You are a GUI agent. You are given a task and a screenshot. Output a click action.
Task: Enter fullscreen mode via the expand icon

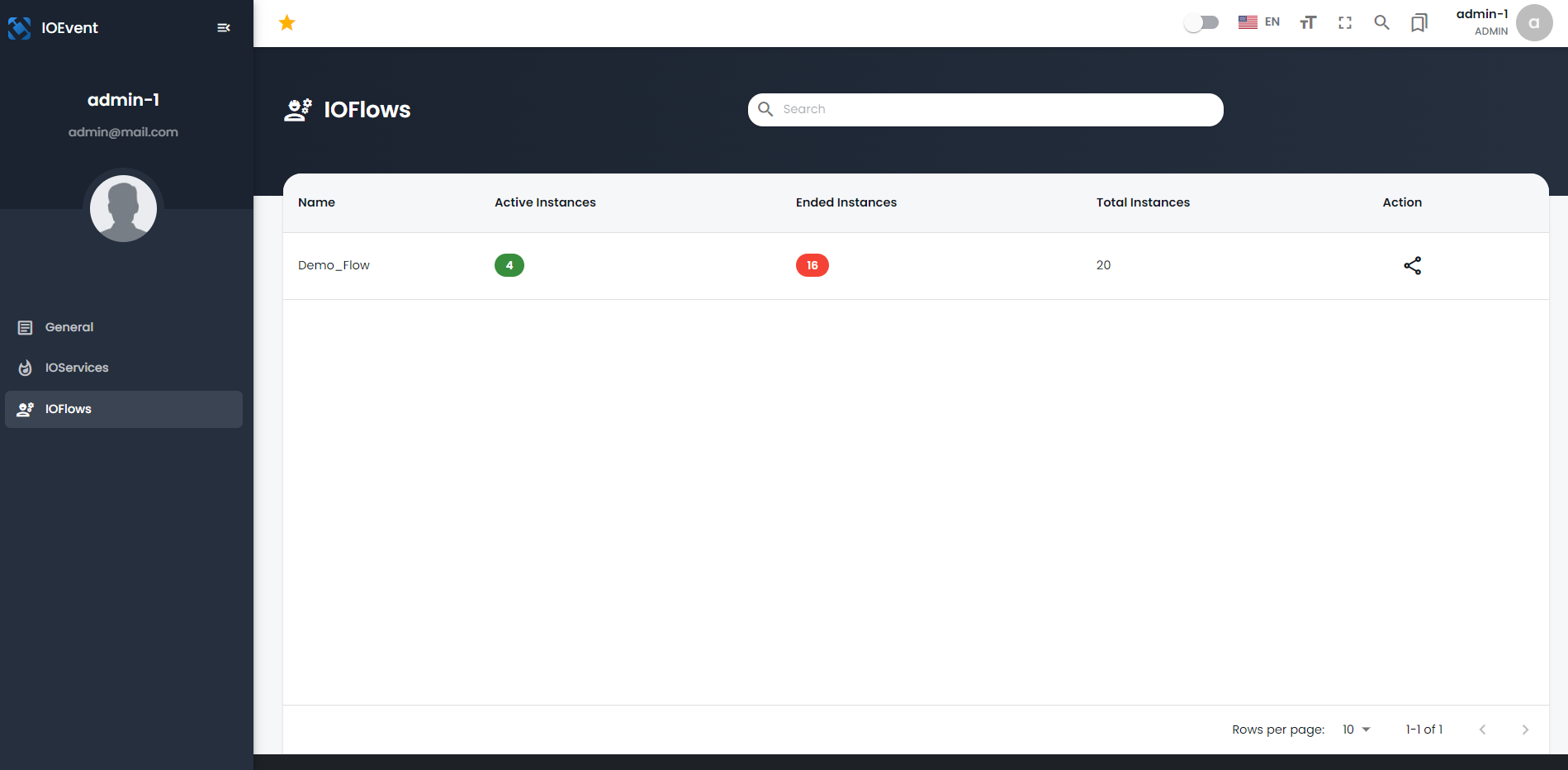1344,22
